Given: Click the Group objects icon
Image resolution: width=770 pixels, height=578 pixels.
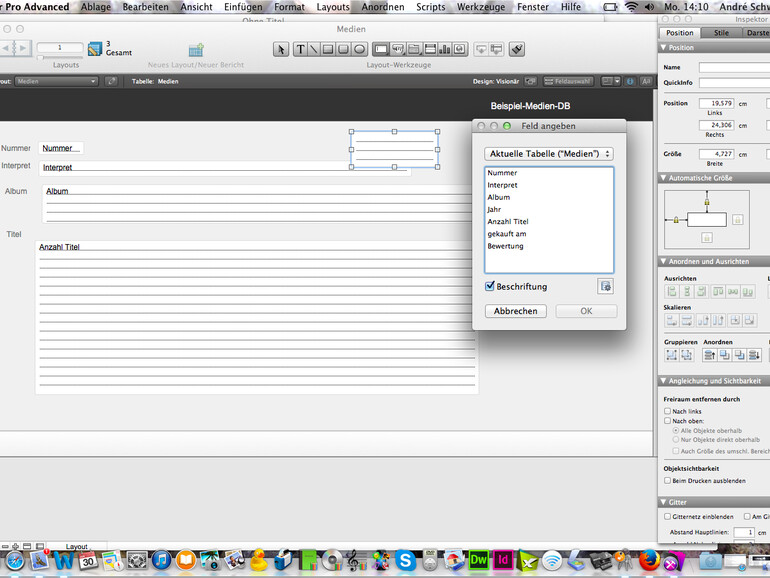Looking at the screenshot, I should coord(672,355).
